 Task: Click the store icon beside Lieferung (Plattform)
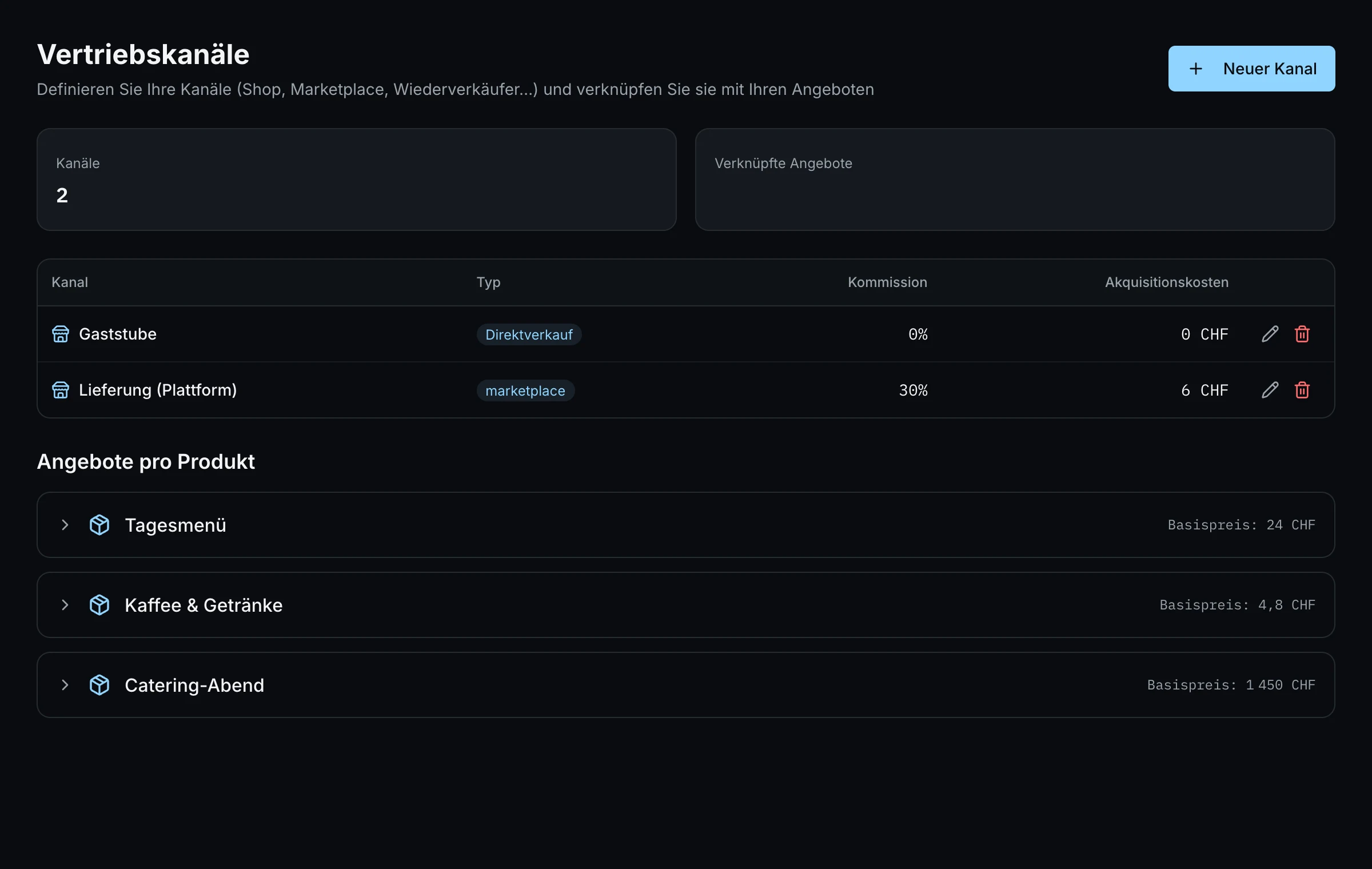[x=61, y=390]
